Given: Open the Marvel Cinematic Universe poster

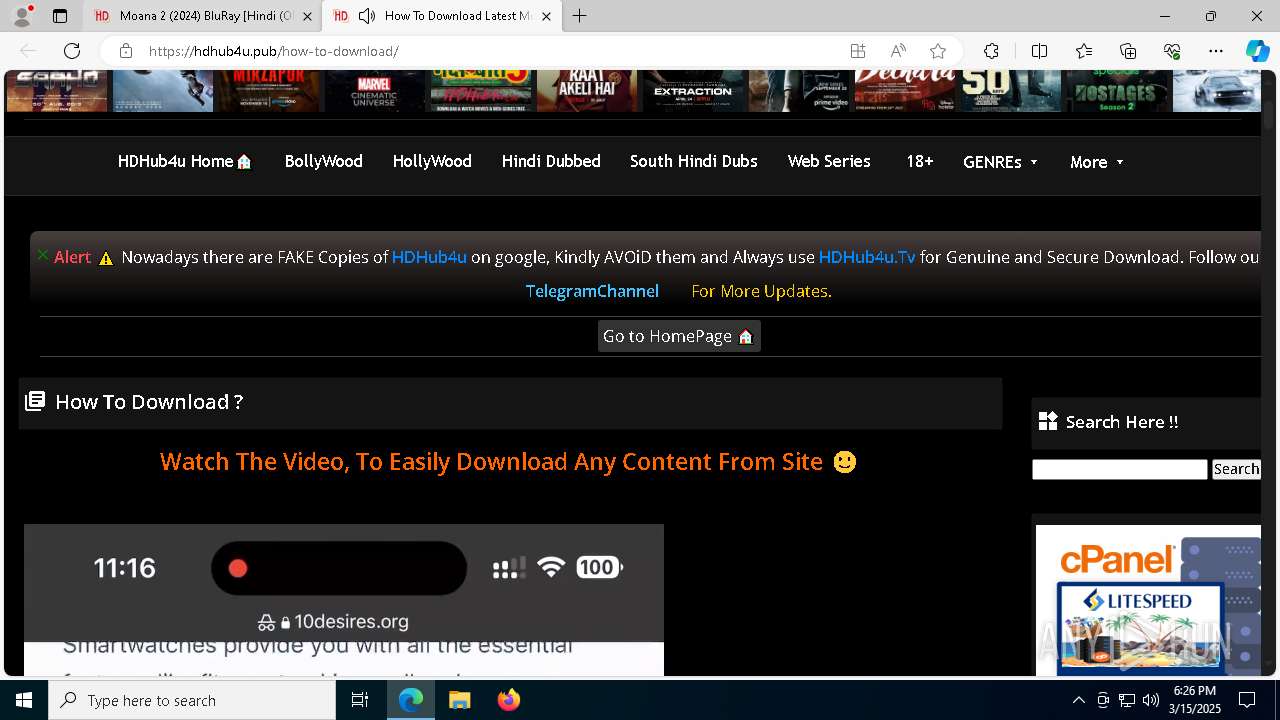Looking at the screenshot, I should pos(375,90).
